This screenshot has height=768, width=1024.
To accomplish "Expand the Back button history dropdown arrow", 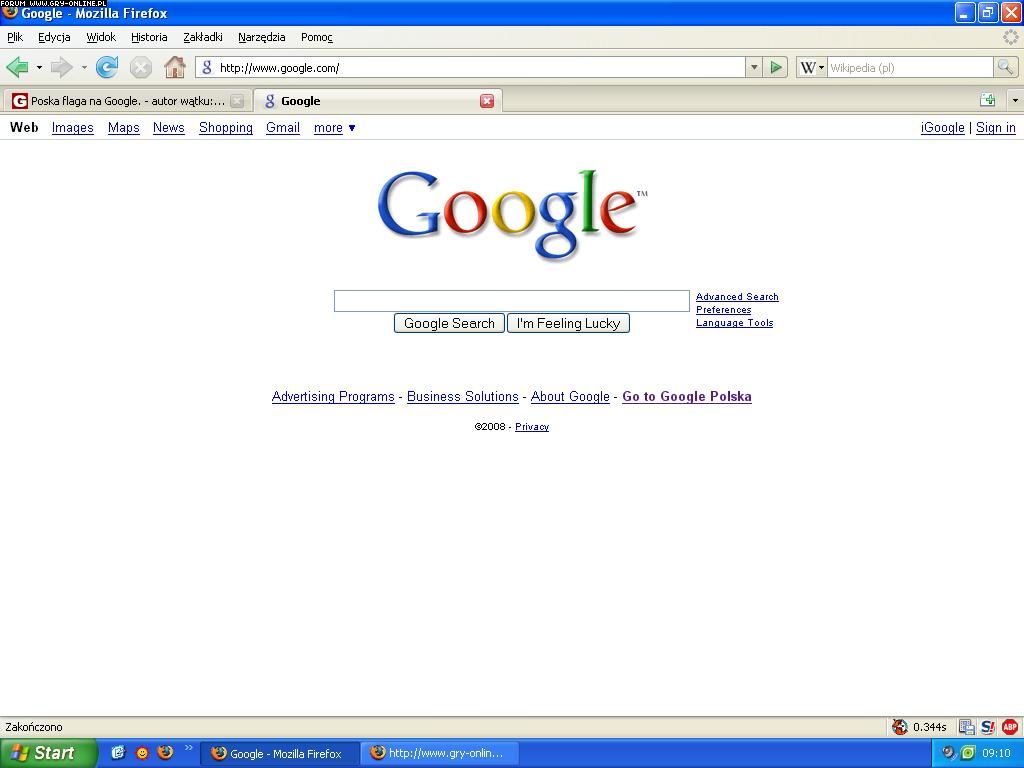I will (39, 67).
